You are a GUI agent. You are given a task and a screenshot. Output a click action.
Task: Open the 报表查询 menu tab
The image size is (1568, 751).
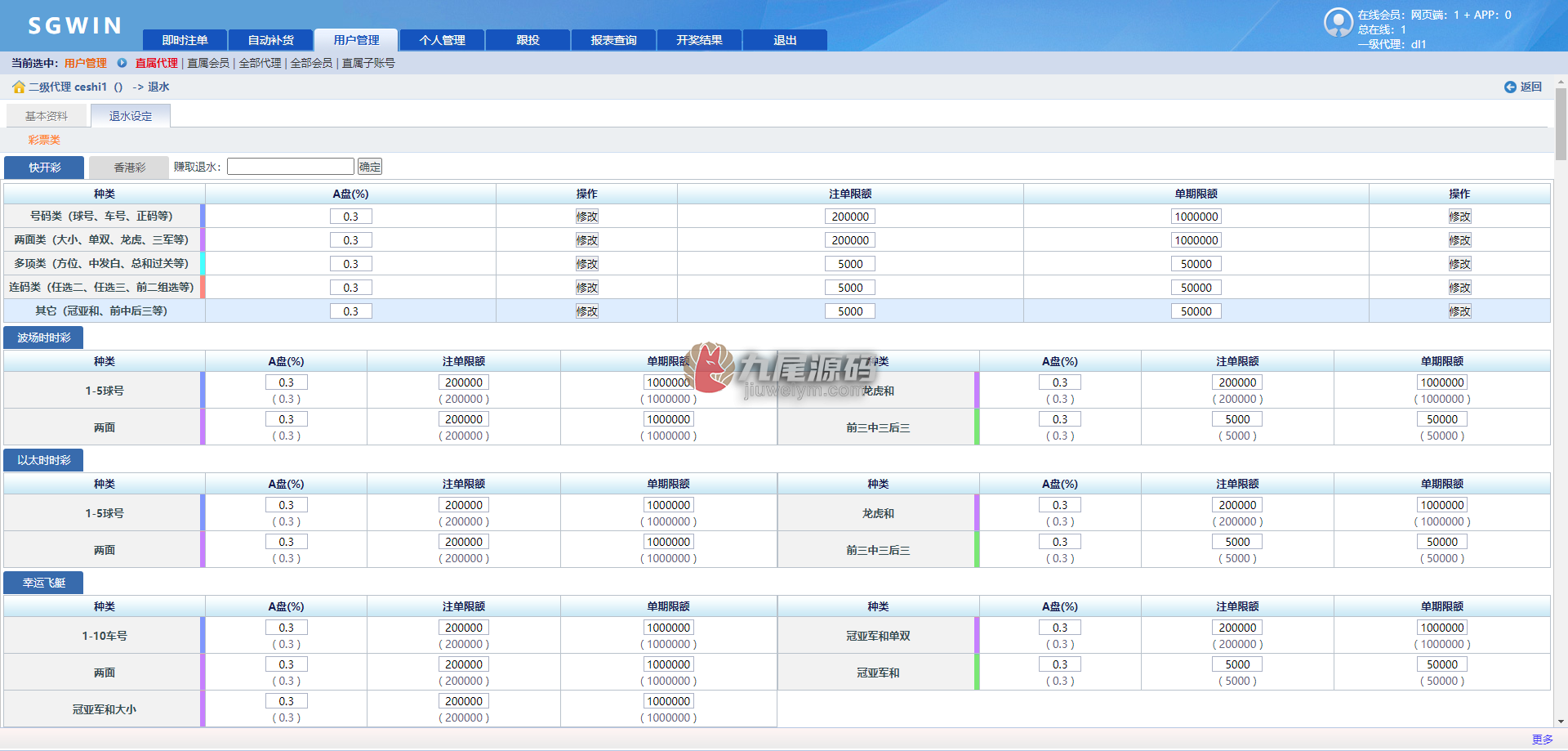(613, 40)
